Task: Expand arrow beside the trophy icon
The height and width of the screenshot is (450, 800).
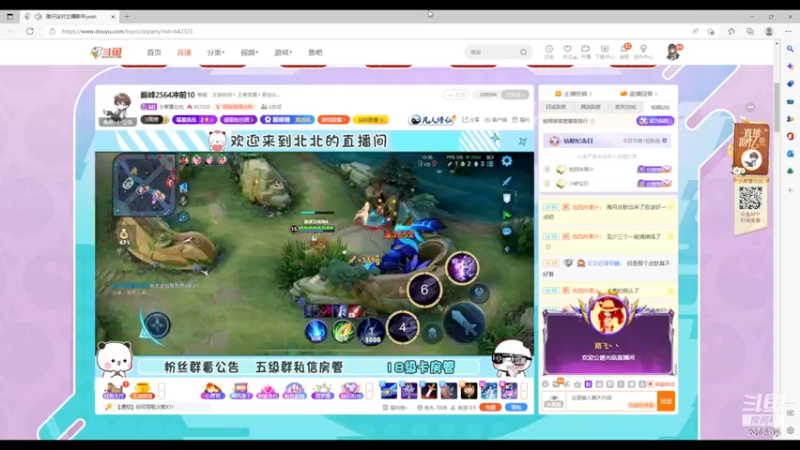Action: 162,391
